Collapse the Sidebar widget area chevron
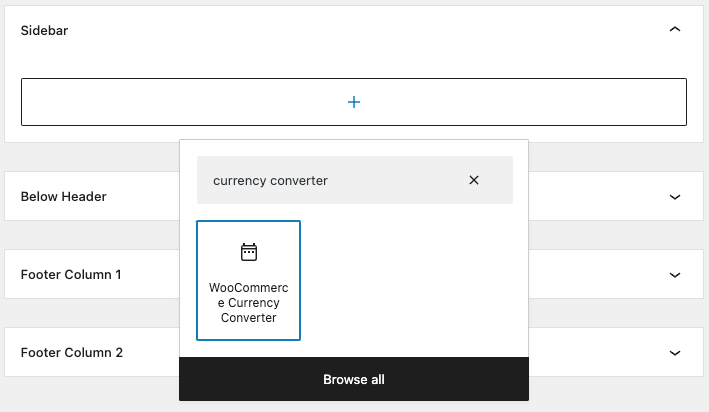The image size is (709, 412). click(675, 30)
